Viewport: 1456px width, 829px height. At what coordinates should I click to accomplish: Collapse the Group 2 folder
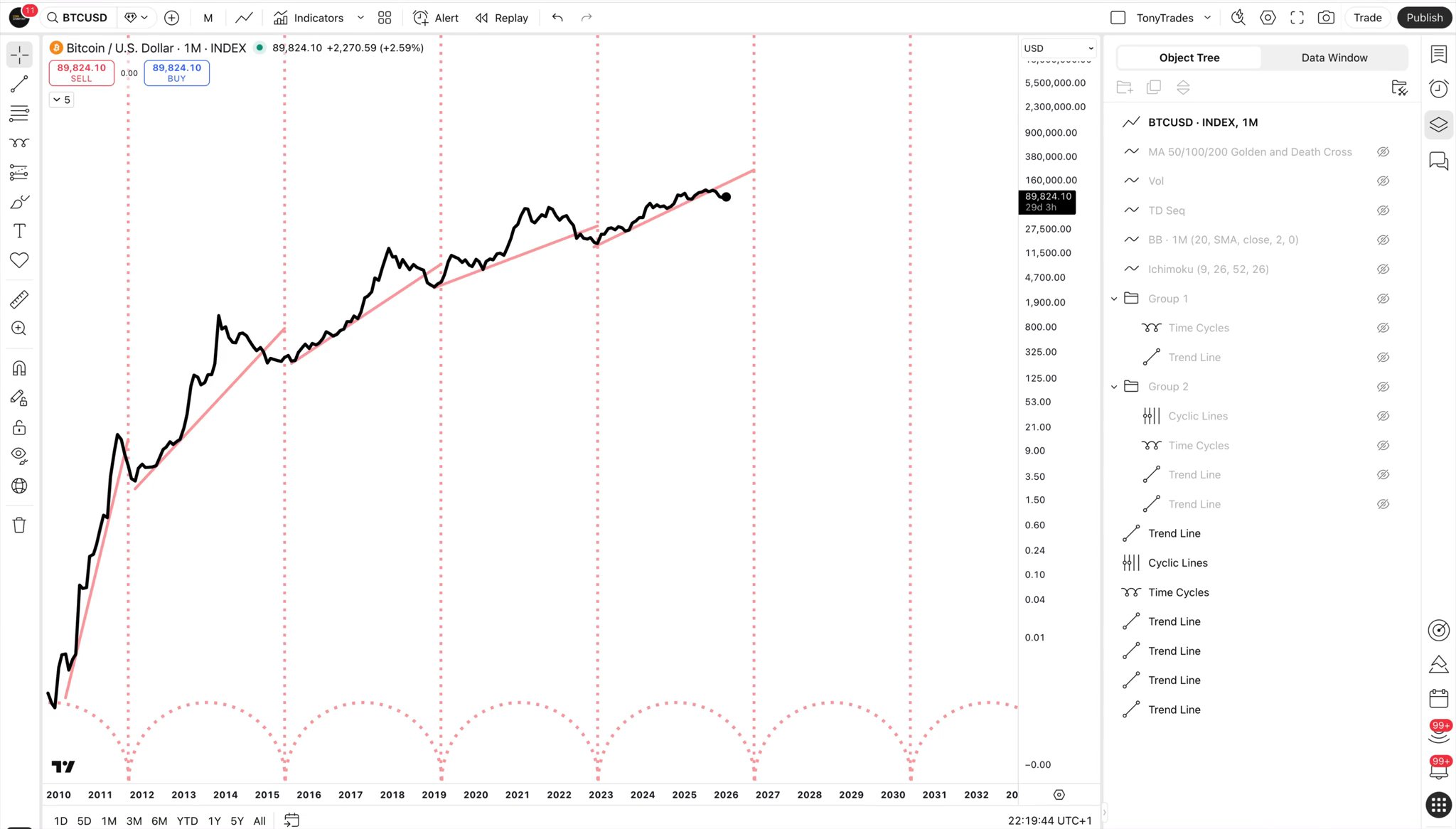[1114, 387]
